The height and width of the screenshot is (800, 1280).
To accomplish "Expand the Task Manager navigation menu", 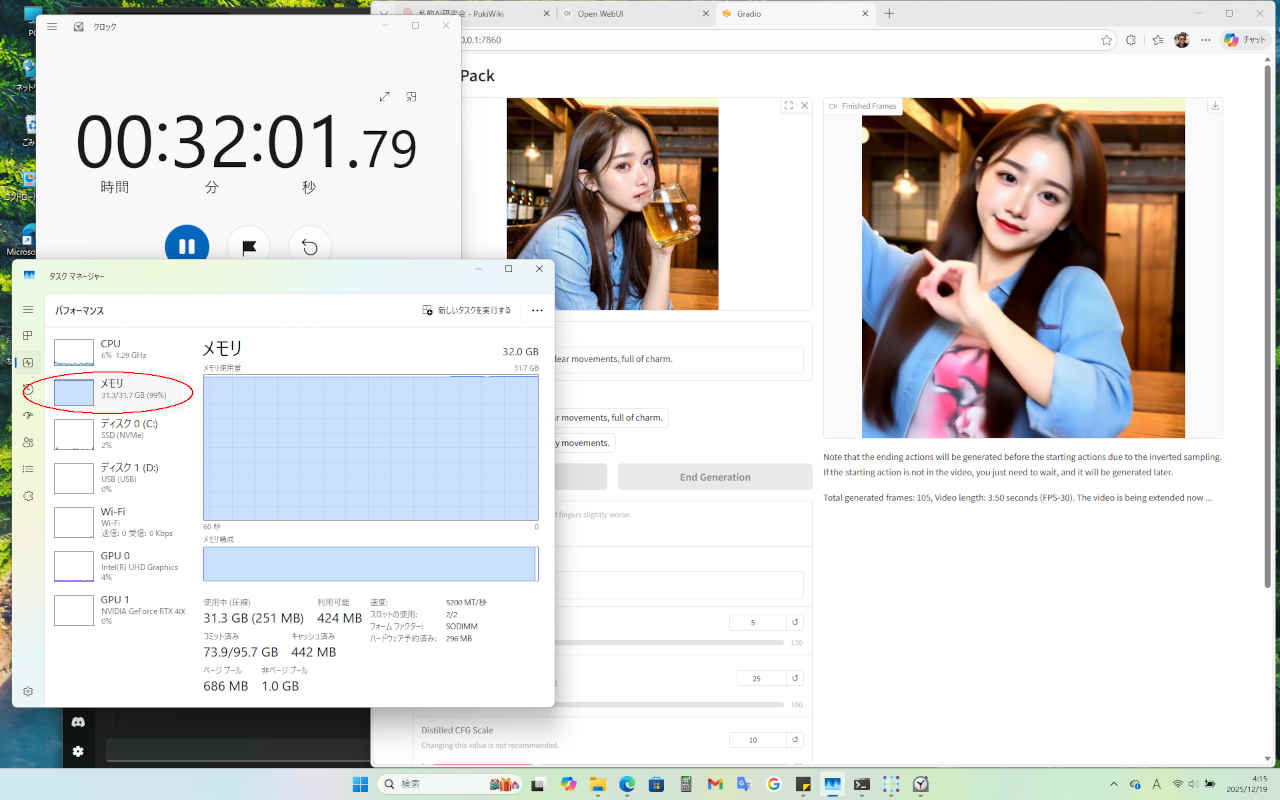I will coord(28,310).
